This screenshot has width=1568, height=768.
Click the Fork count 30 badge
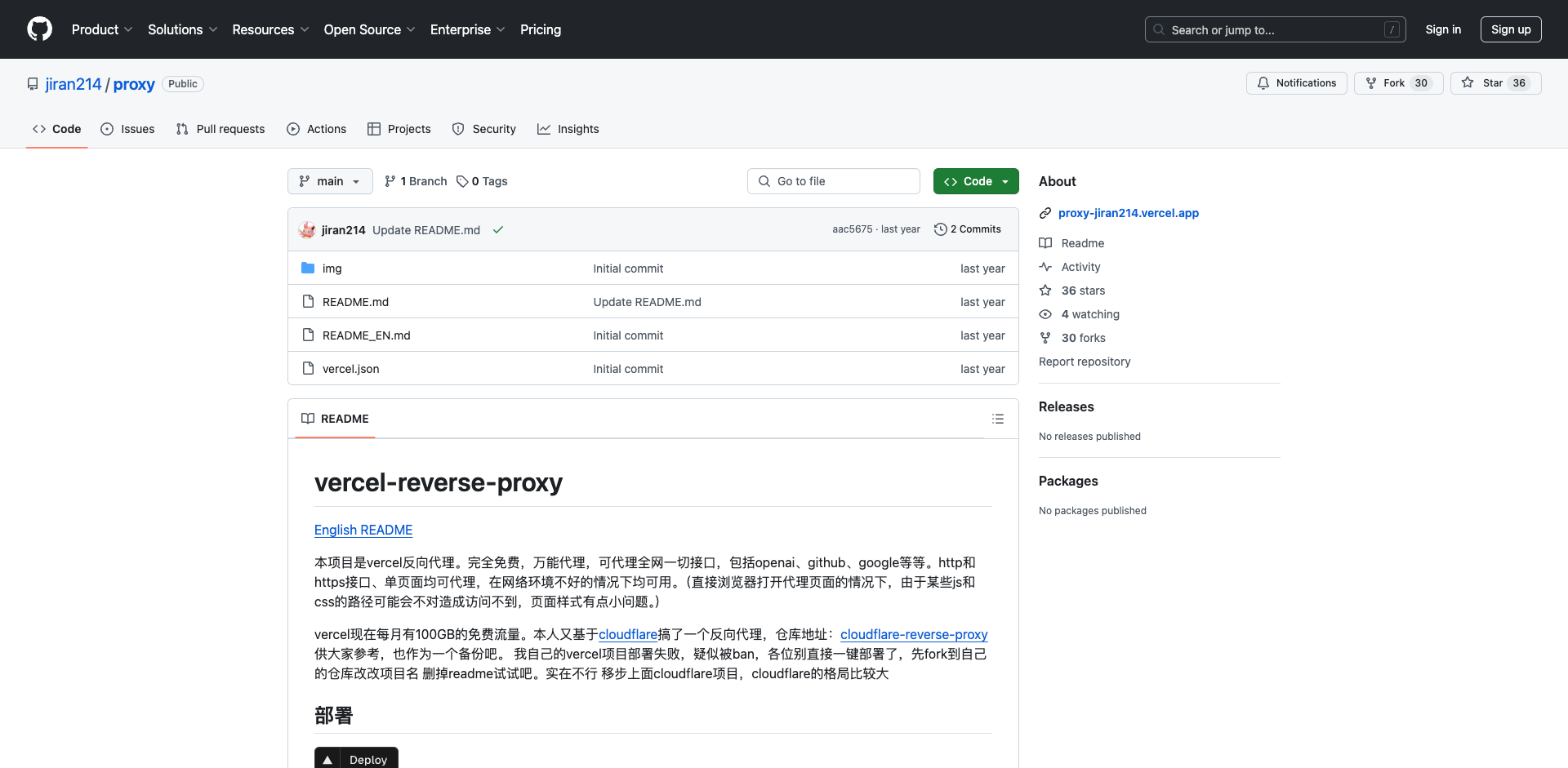click(1421, 83)
